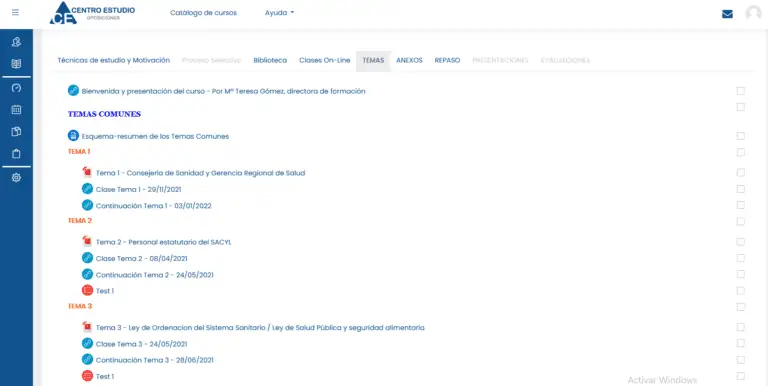Switch to the ANEXOS tab

409,60
